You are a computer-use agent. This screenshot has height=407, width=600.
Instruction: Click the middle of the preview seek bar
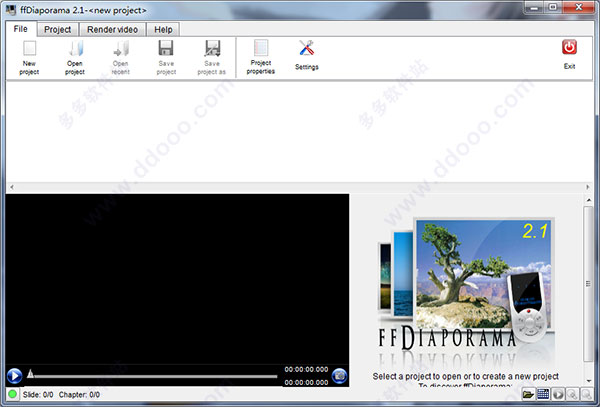coord(154,376)
